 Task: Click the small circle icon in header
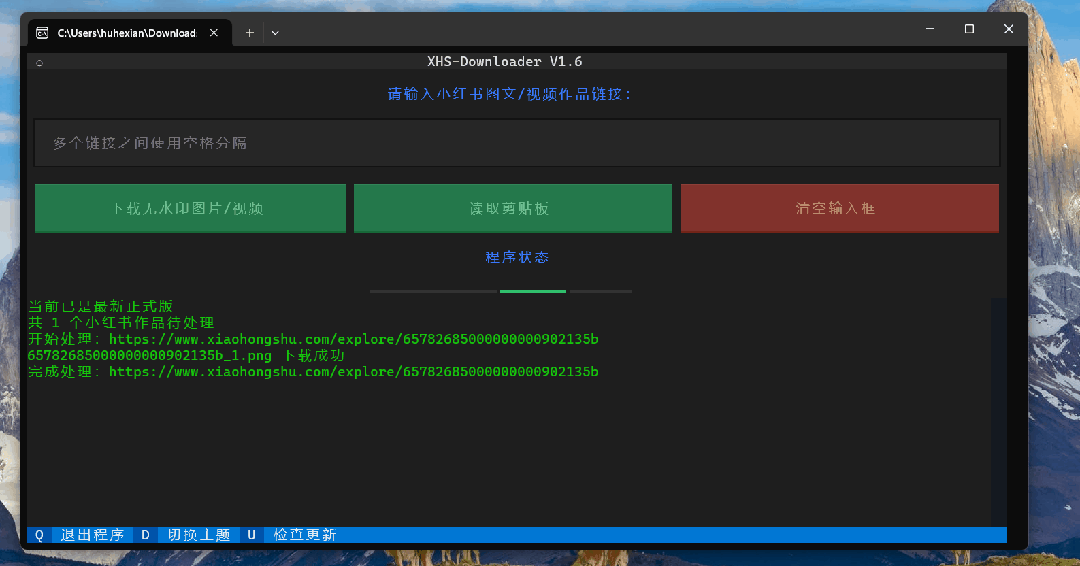pos(39,63)
